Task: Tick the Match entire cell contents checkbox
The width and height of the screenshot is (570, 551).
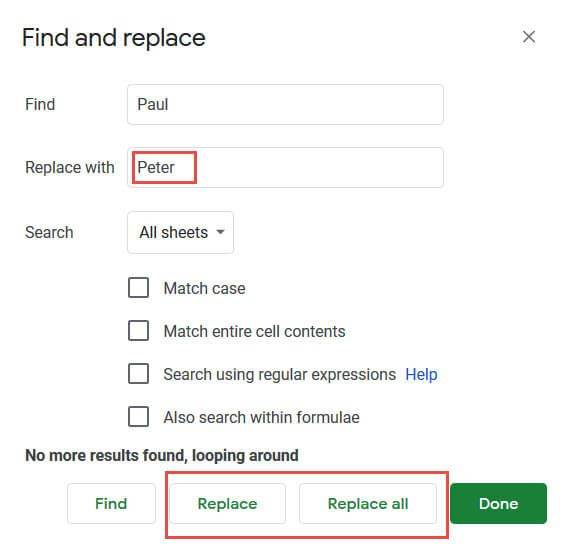Action: [139, 331]
